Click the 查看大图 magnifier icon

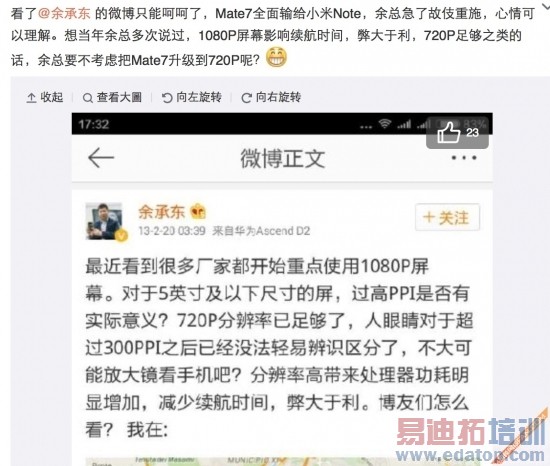(x=87, y=98)
